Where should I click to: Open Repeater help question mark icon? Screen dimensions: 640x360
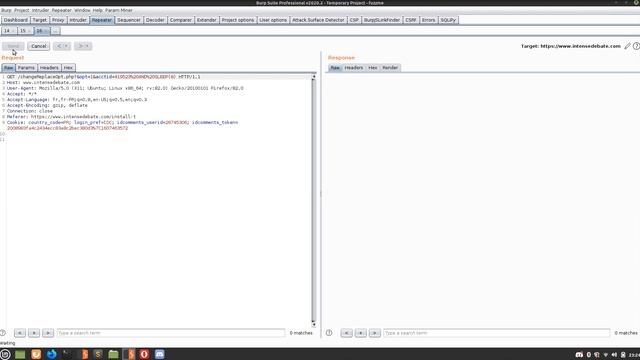tap(636, 46)
